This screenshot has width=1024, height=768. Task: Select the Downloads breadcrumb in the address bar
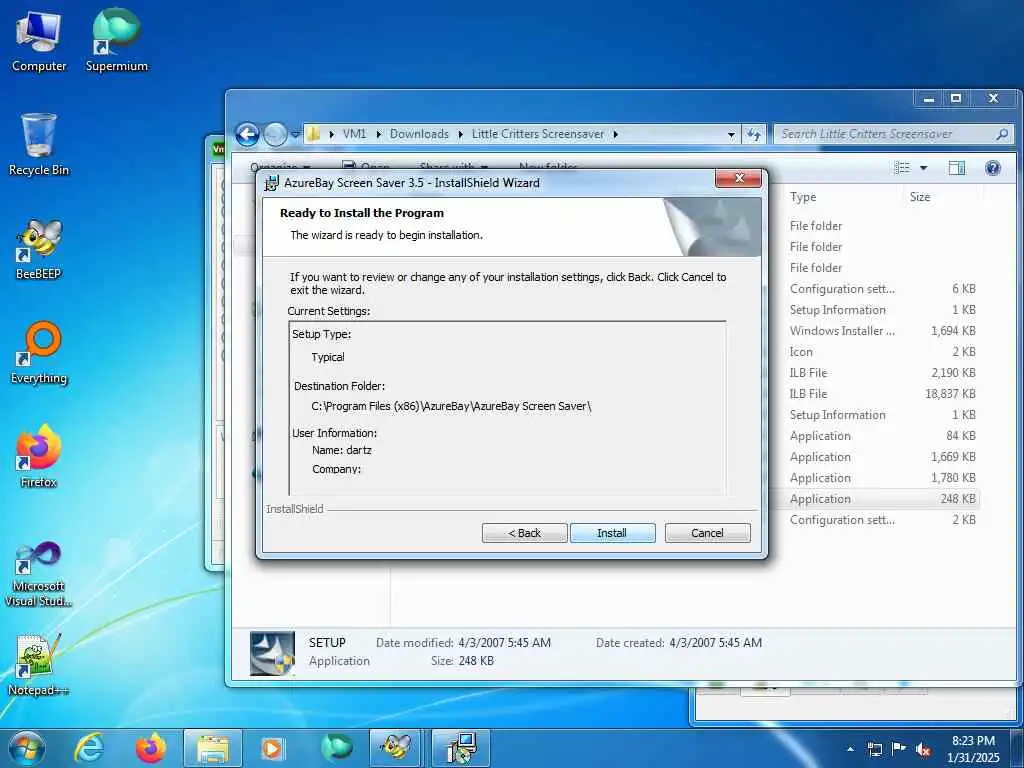419,134
